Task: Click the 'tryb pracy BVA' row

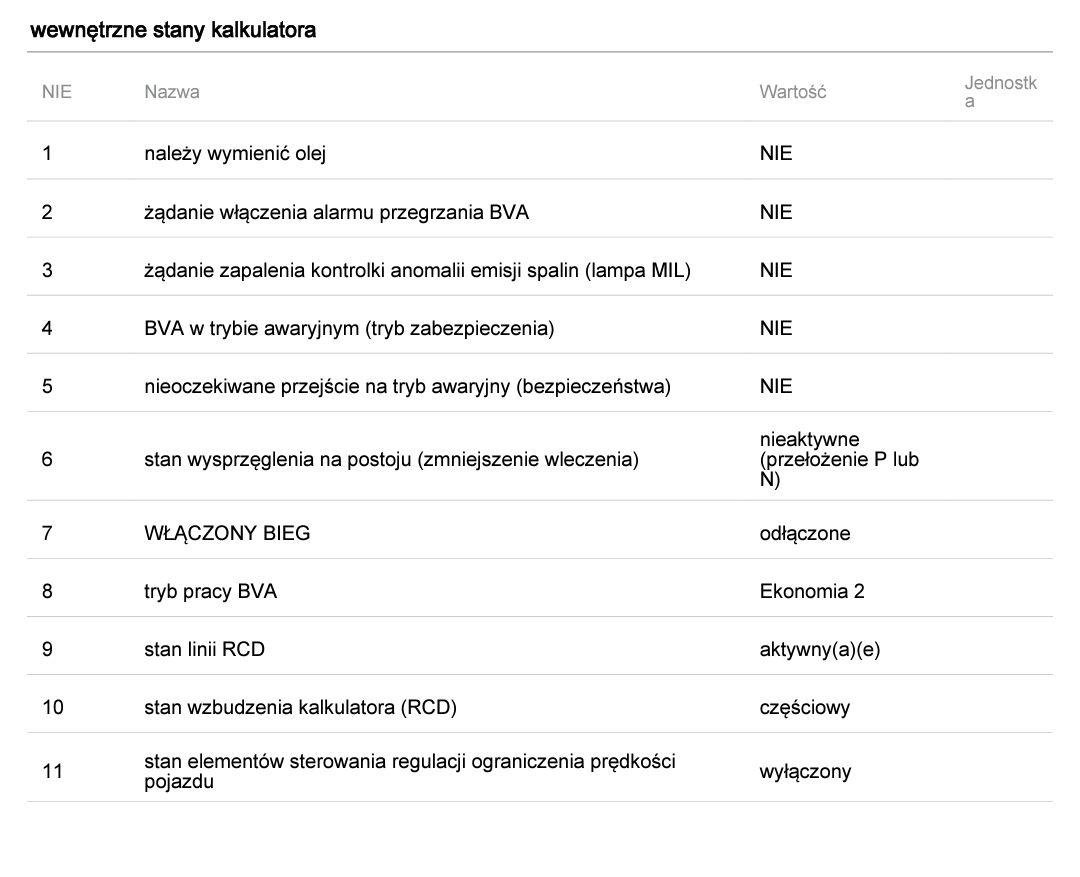Action: click(210, 591)
